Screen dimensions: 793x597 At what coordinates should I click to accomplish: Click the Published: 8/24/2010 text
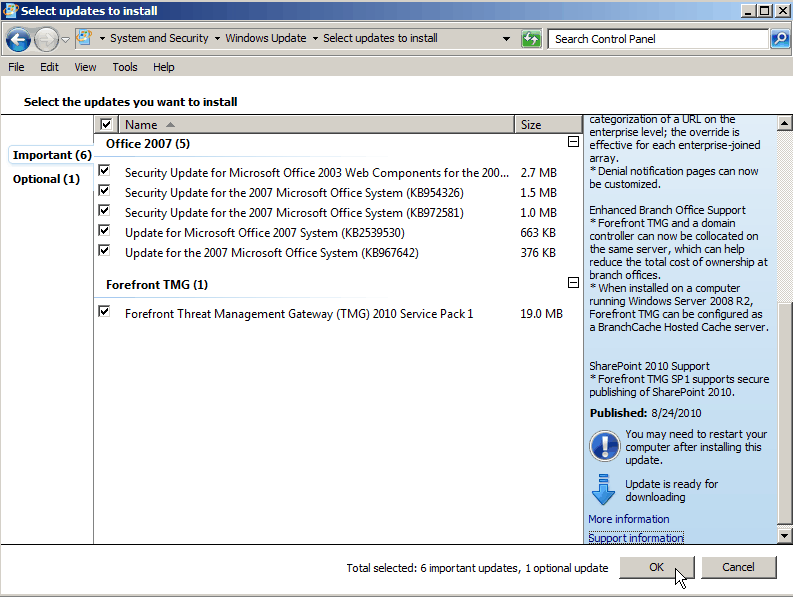point(645,413)
